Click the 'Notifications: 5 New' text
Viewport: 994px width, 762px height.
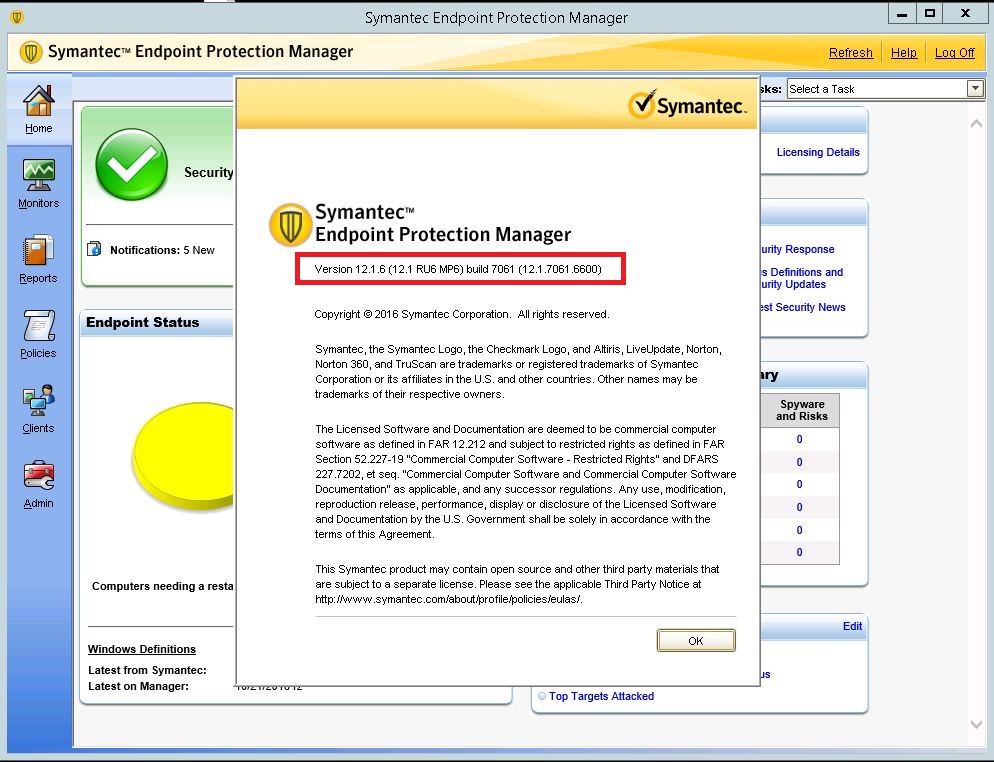coord(162,250)
